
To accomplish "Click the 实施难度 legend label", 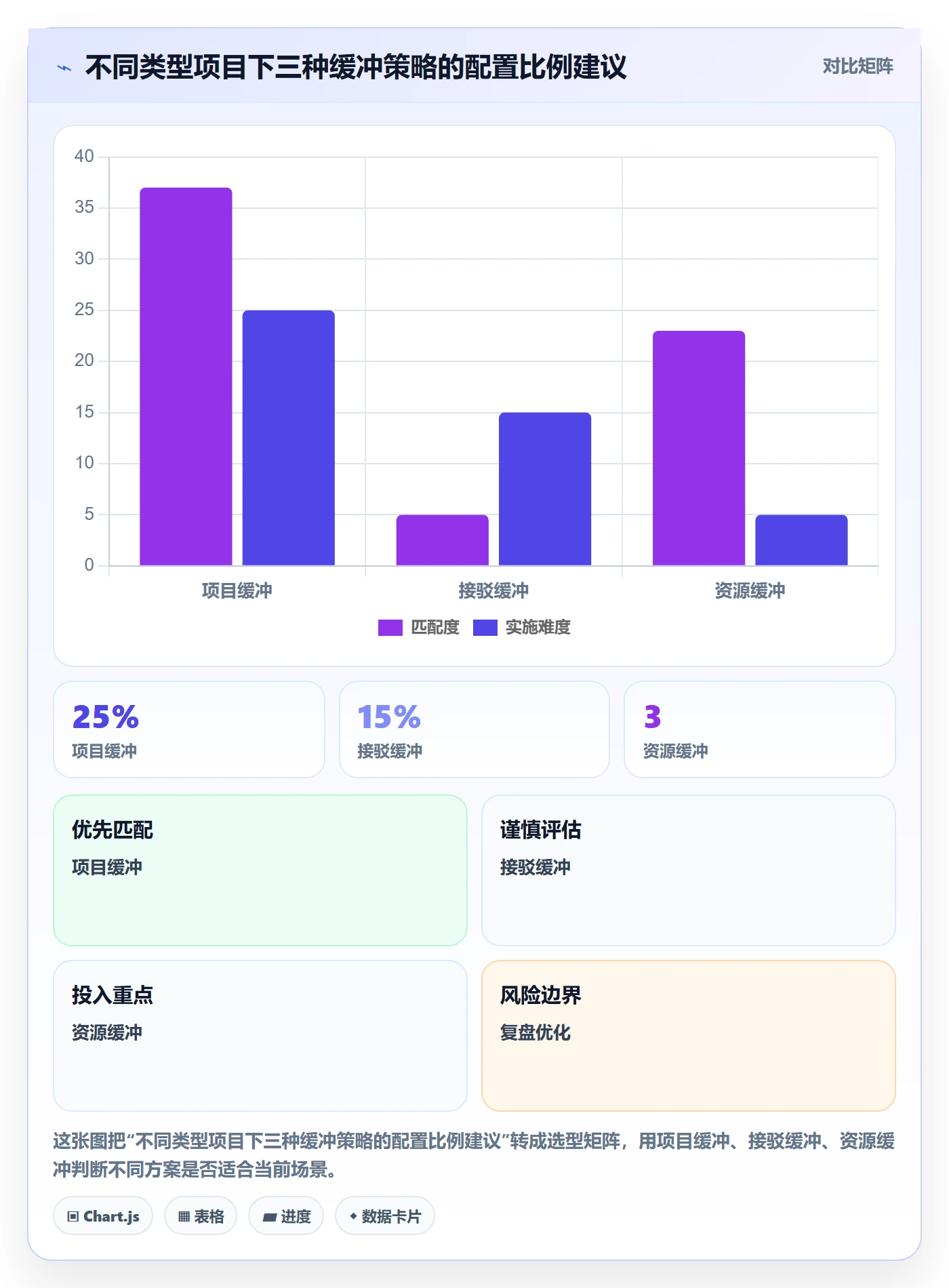I will click(x=538, y=628).
